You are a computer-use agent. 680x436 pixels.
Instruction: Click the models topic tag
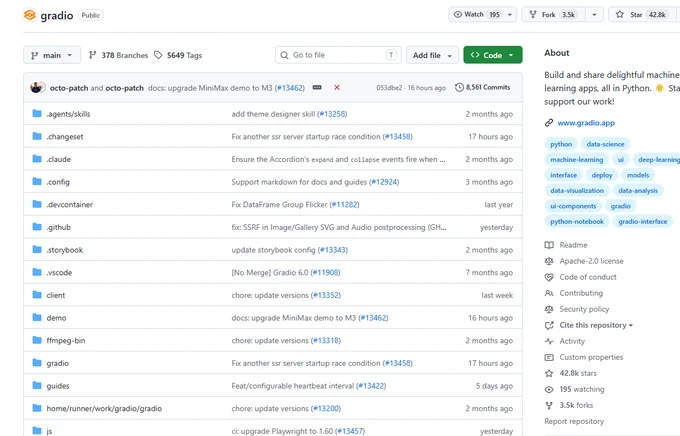pyautogui.click(x=638, y=175)
